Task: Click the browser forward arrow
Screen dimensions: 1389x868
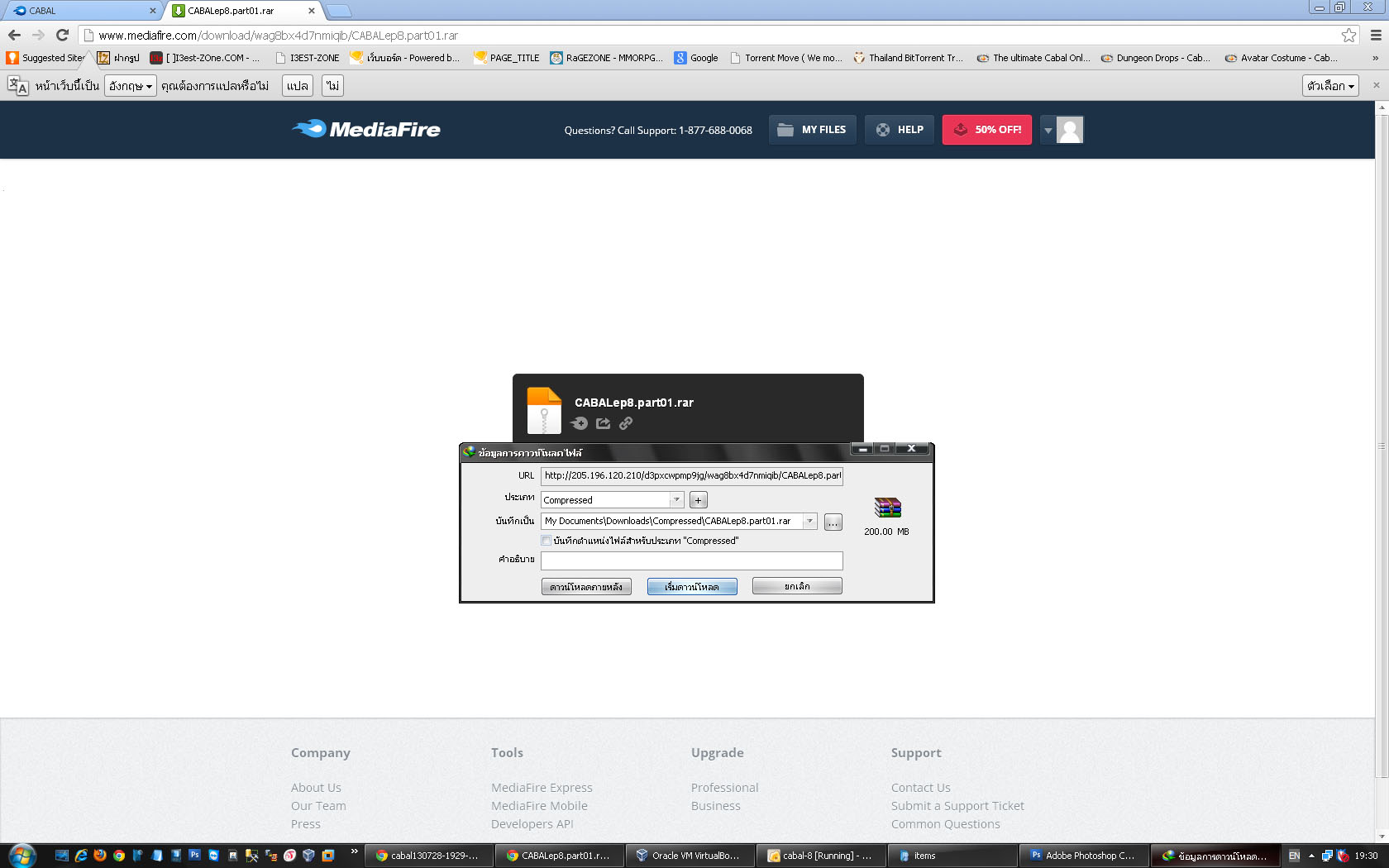Action: [38, 35]
